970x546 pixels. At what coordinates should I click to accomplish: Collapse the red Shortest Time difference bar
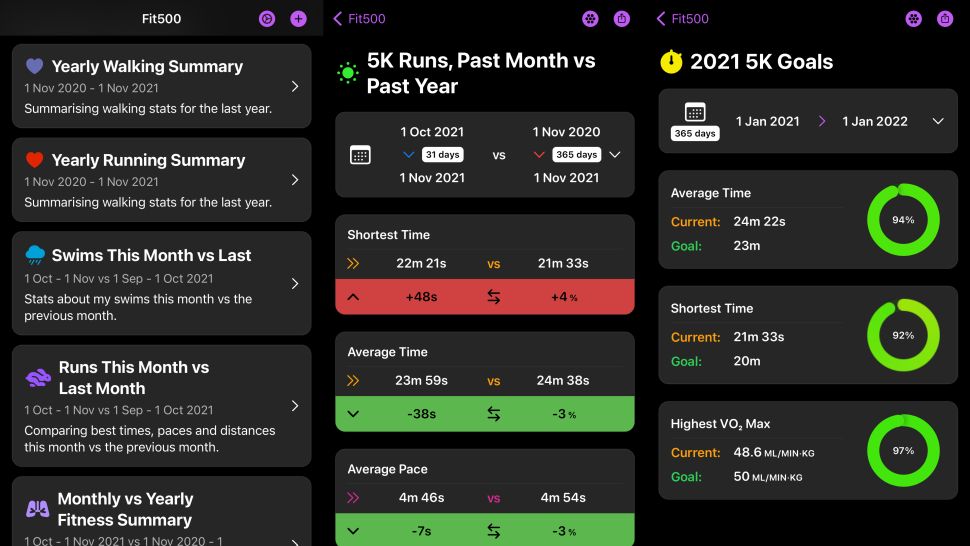(x=353, y=297)
